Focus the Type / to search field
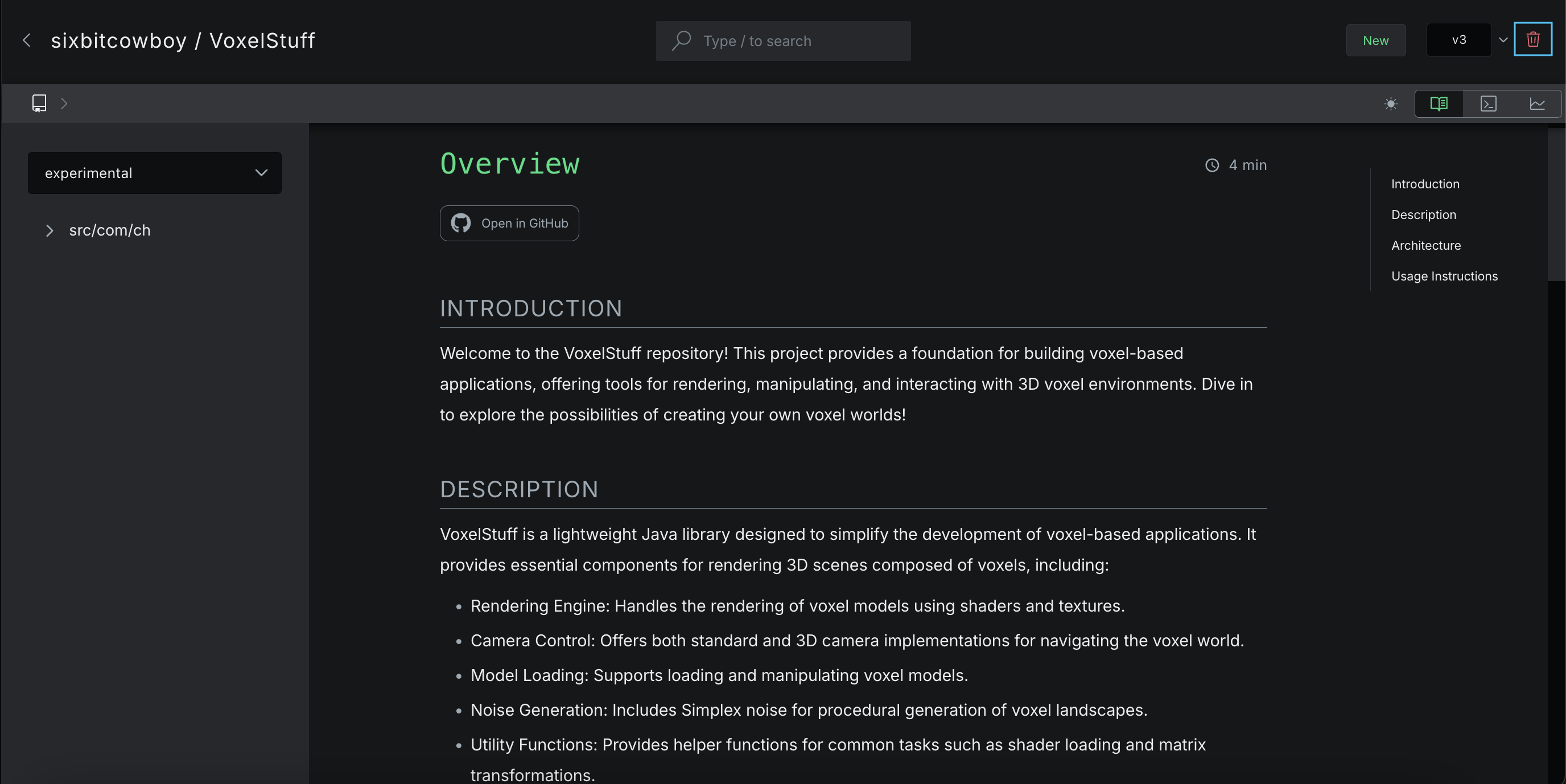Image resolution: width=1566 pixels, height=784 pixels. [x=783, y=41]
